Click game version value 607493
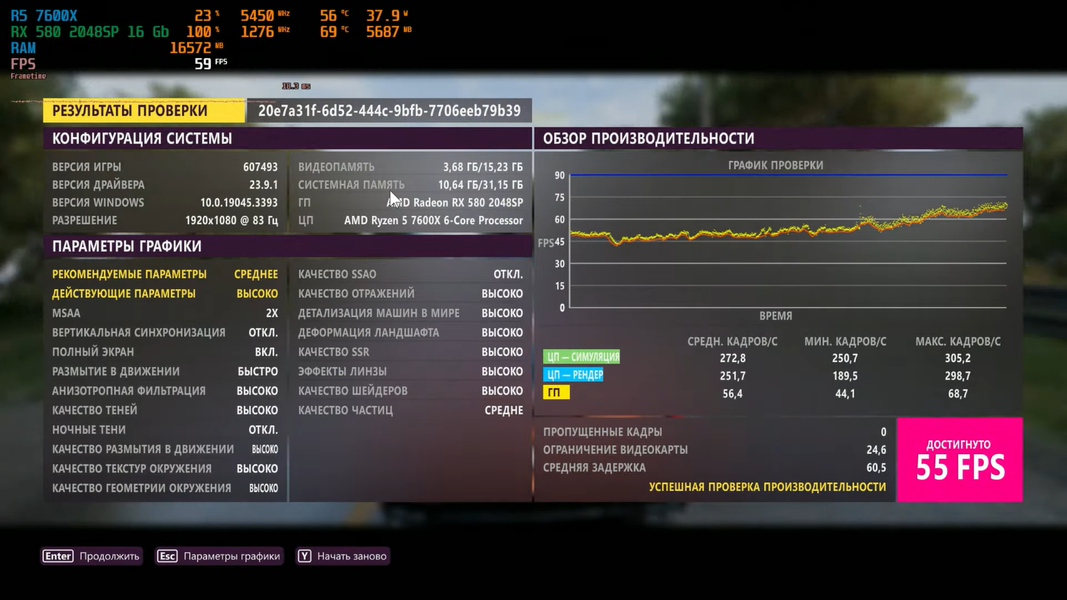Image resolution: width=1067 pixels, height=600 pixels. point(260,167)
